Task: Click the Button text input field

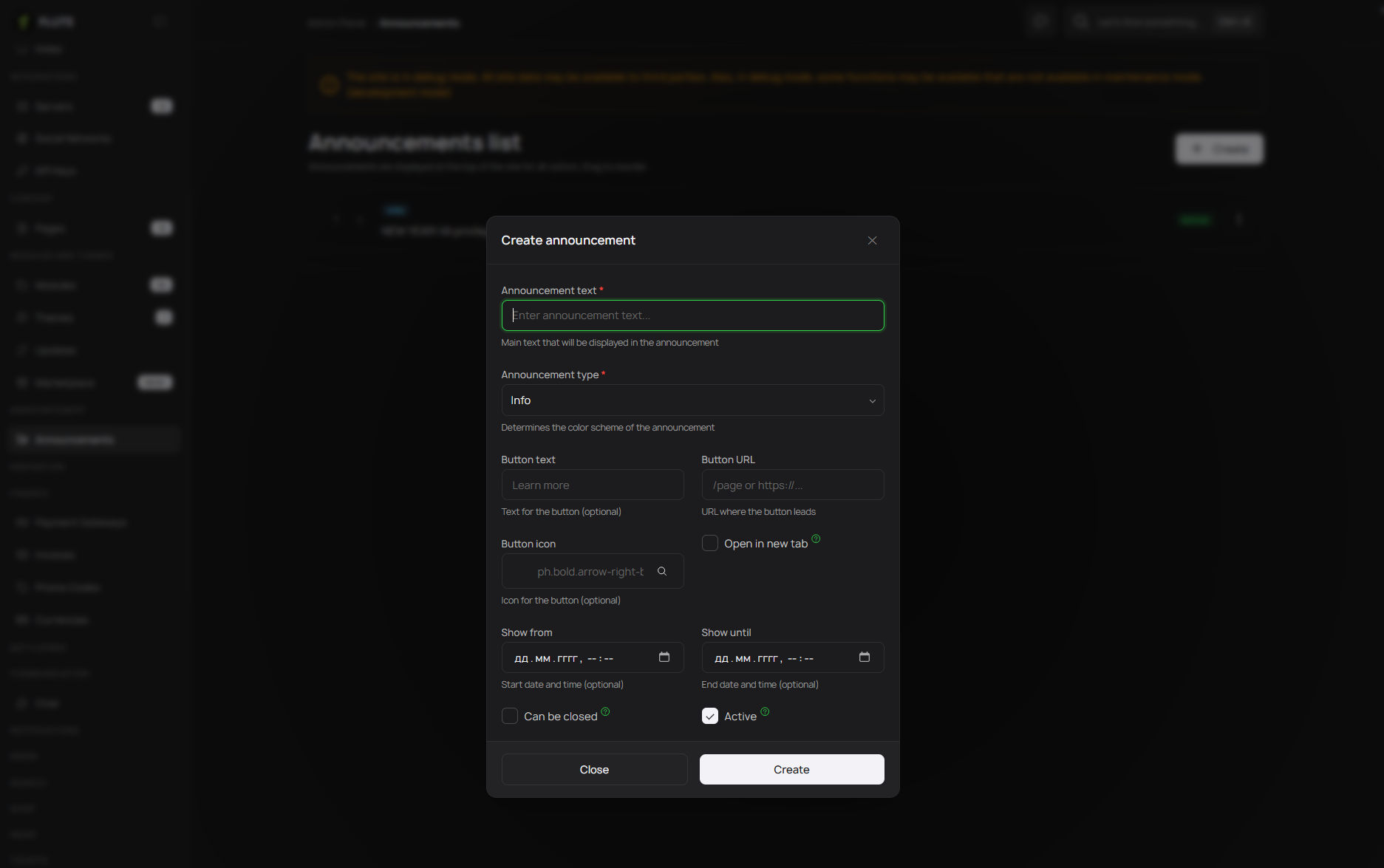Action: pos(592,485)
